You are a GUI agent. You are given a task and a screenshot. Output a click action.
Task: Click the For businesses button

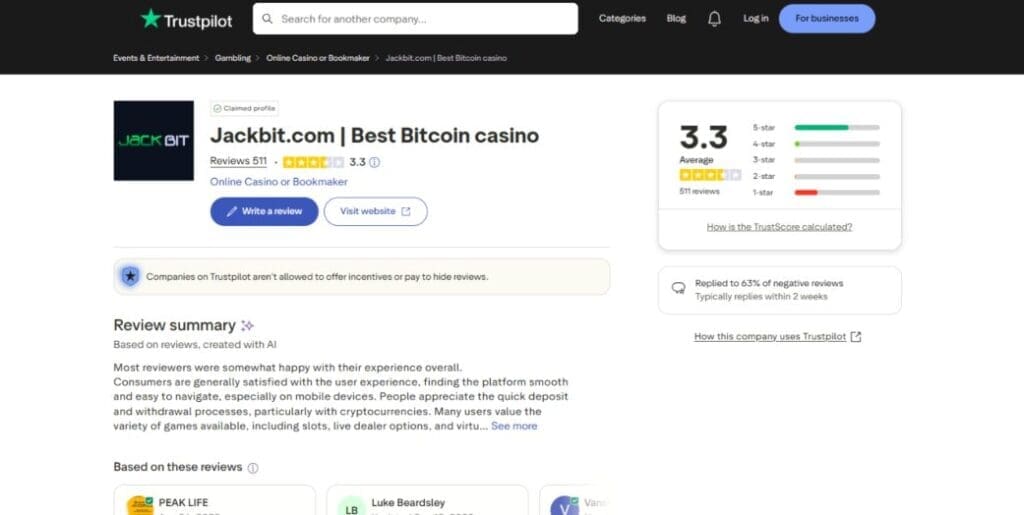pyautogui.click(x=826, y=18)
